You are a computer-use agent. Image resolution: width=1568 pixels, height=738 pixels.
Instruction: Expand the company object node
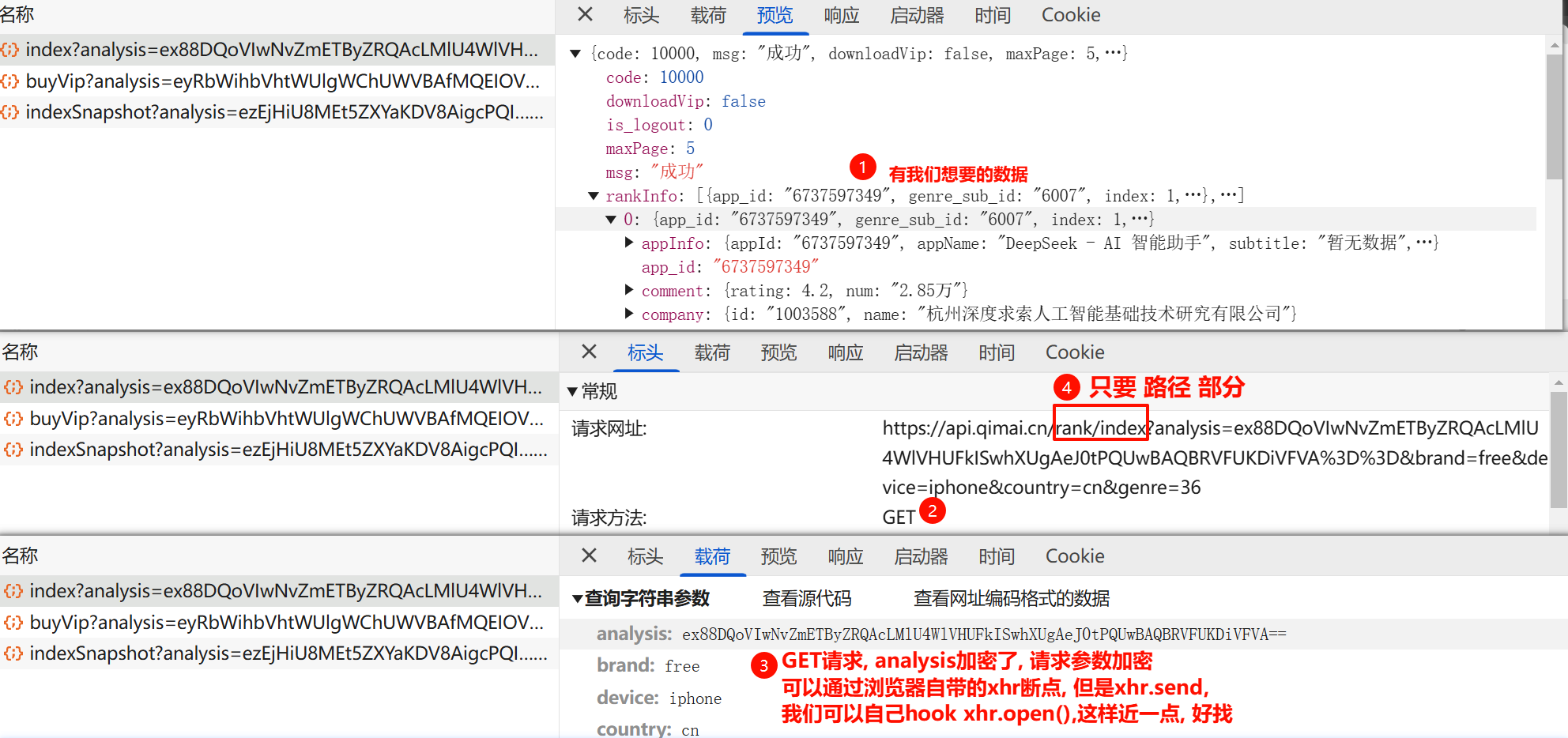pos(629,314)
